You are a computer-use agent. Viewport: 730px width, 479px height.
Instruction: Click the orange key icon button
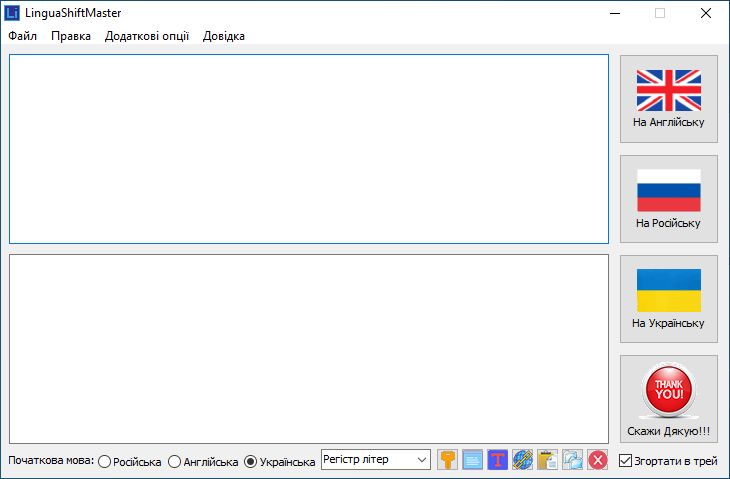447,460
